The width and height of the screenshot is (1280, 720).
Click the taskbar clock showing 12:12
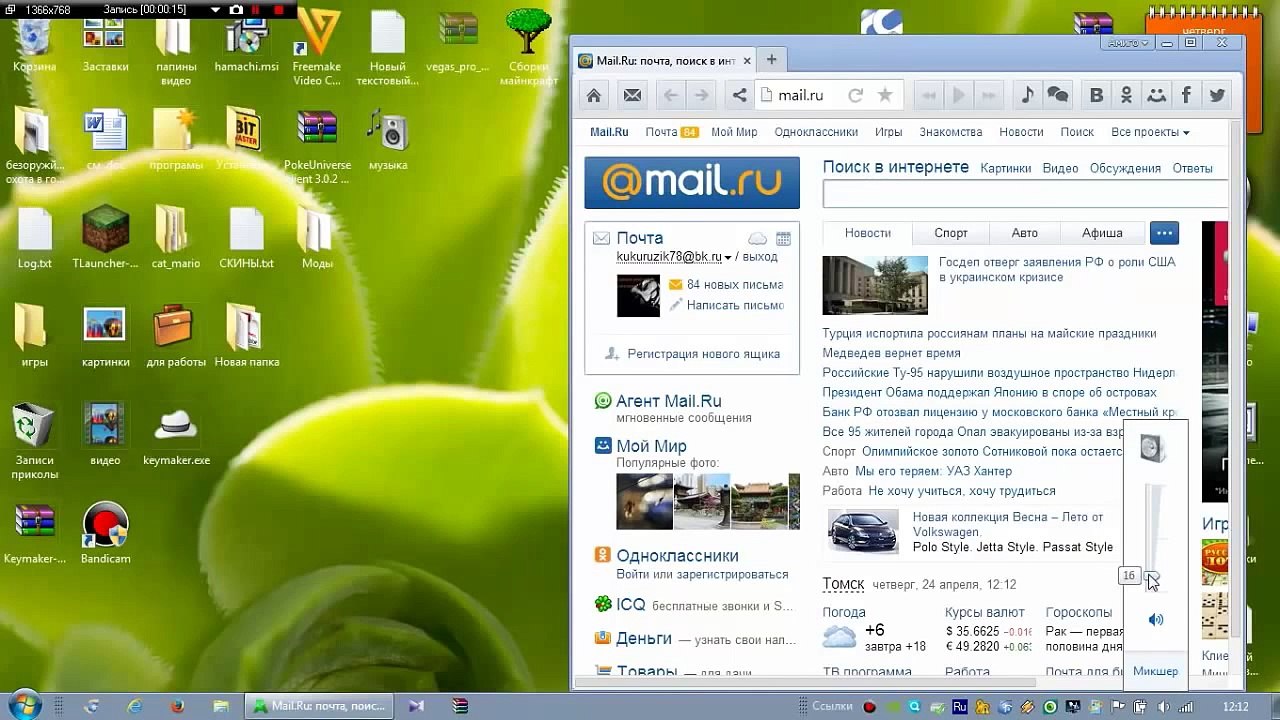[x=1236, y=706]
